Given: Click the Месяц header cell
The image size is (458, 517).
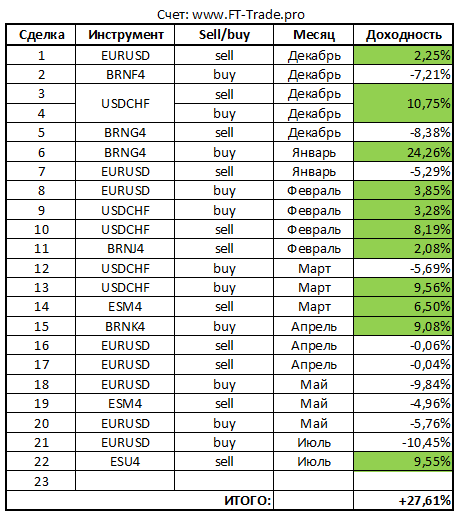Looking at the screenshot, I should click(x=314, y=35).
